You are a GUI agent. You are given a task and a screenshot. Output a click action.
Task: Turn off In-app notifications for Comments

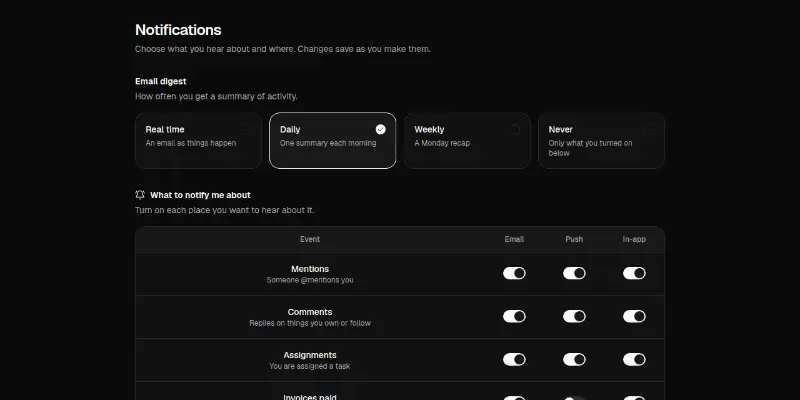tap(634, 316)
